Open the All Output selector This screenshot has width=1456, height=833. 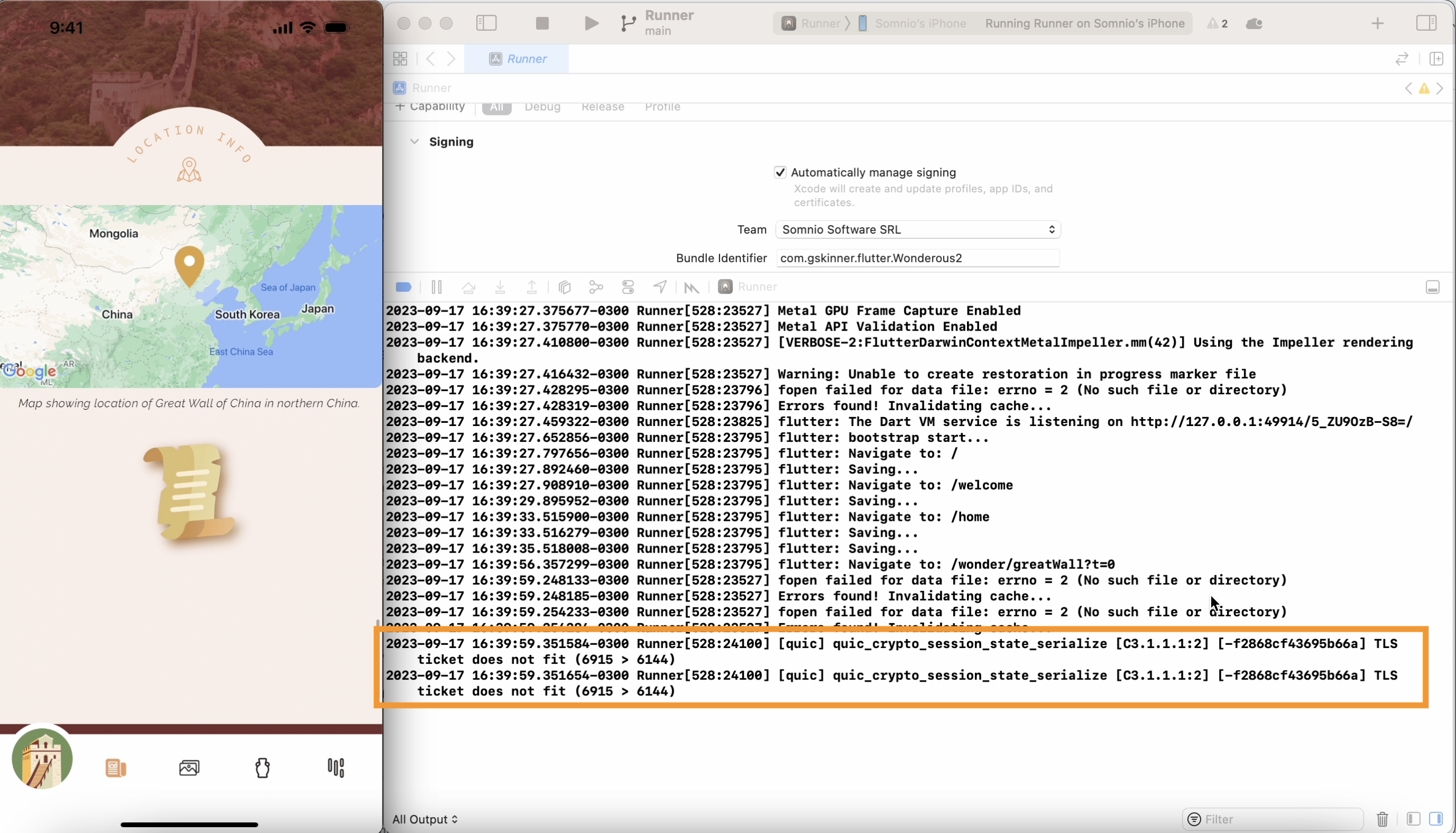click(x=425, y=819)
